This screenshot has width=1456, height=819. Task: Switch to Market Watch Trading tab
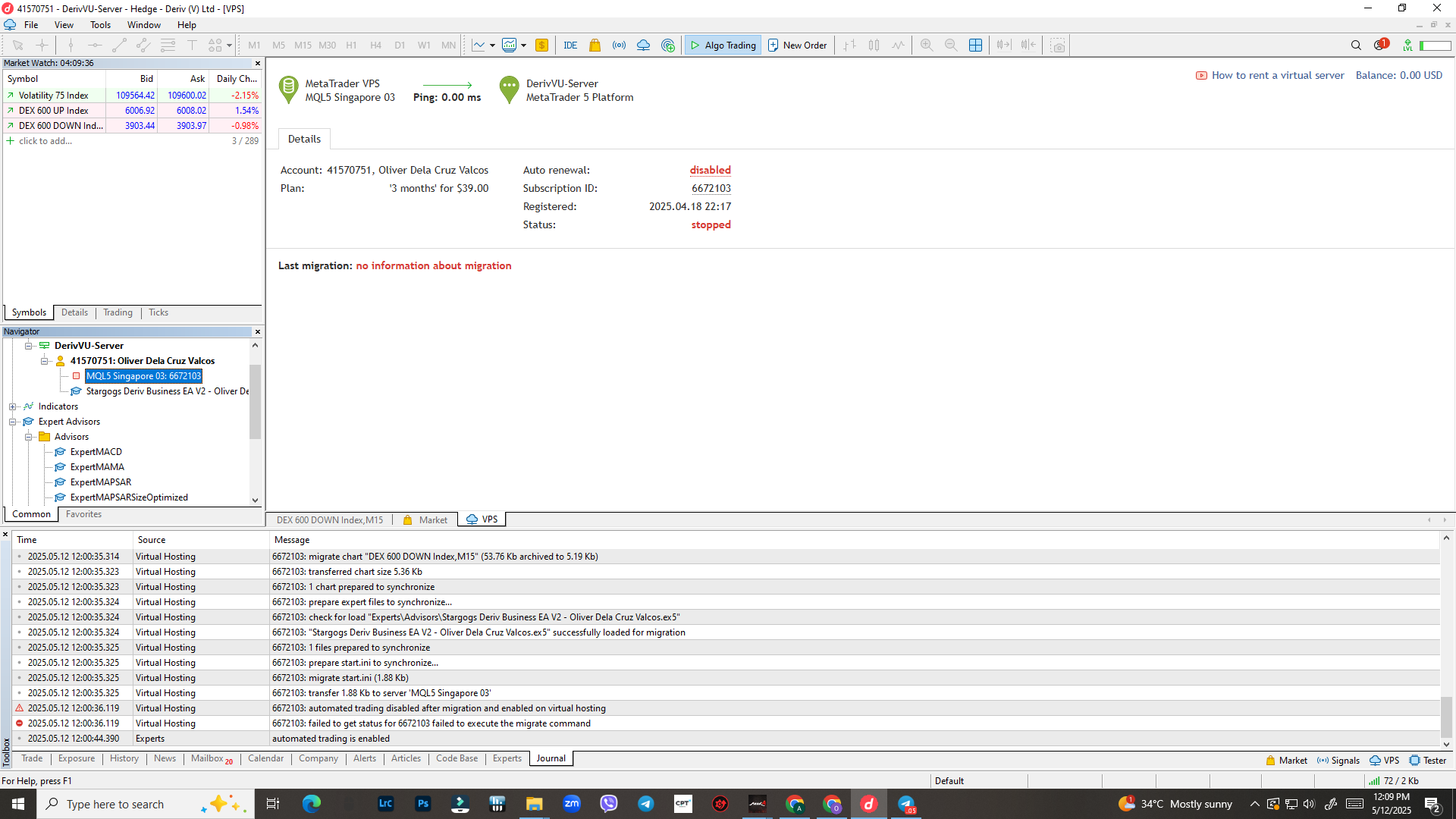click(x=118, y=312)
